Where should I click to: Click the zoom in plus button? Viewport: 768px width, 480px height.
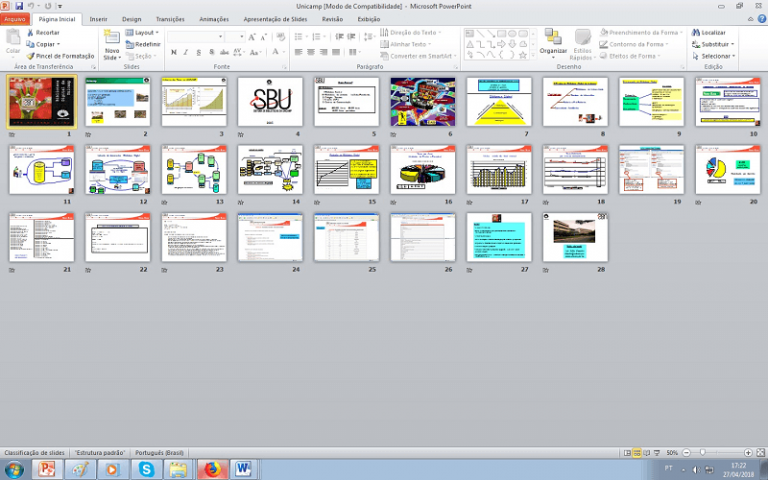(x=749, y=453)
